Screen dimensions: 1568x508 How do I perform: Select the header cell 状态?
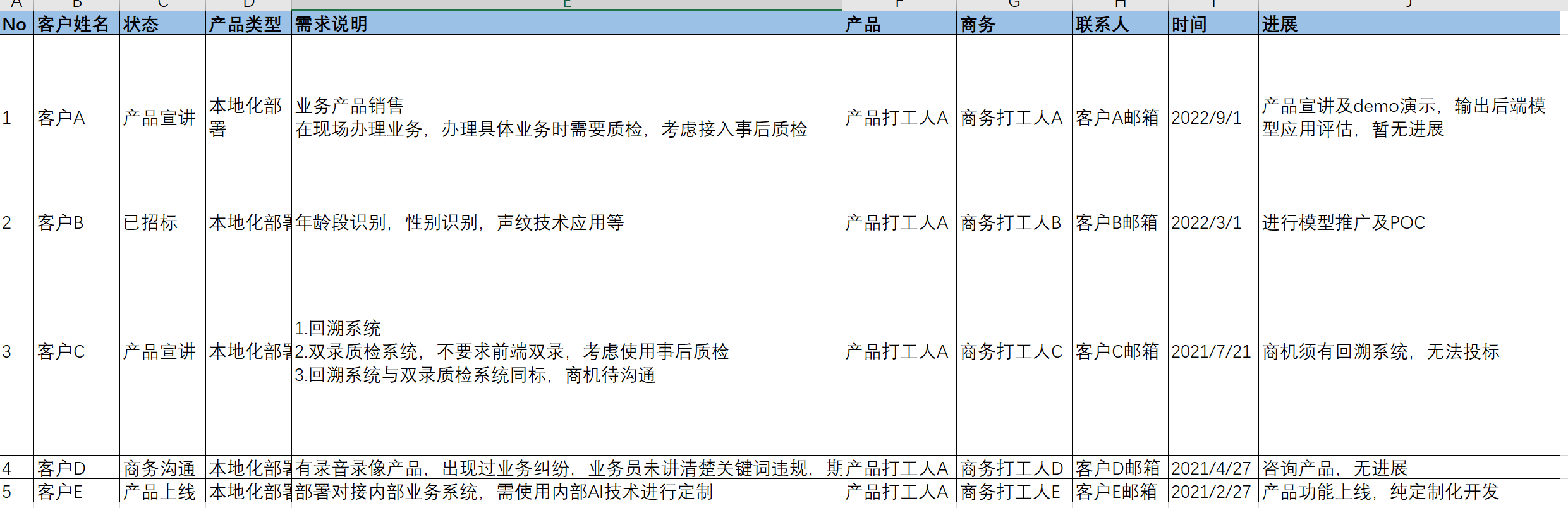[x=162, y=24]
